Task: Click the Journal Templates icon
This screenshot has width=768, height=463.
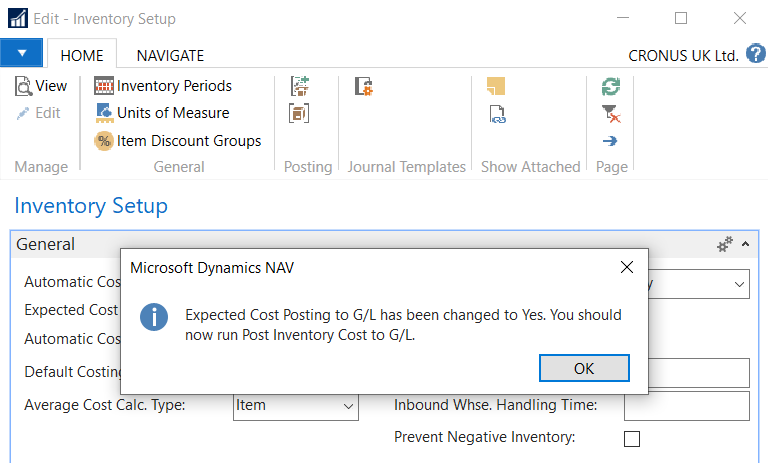Action: pos(364,87)
